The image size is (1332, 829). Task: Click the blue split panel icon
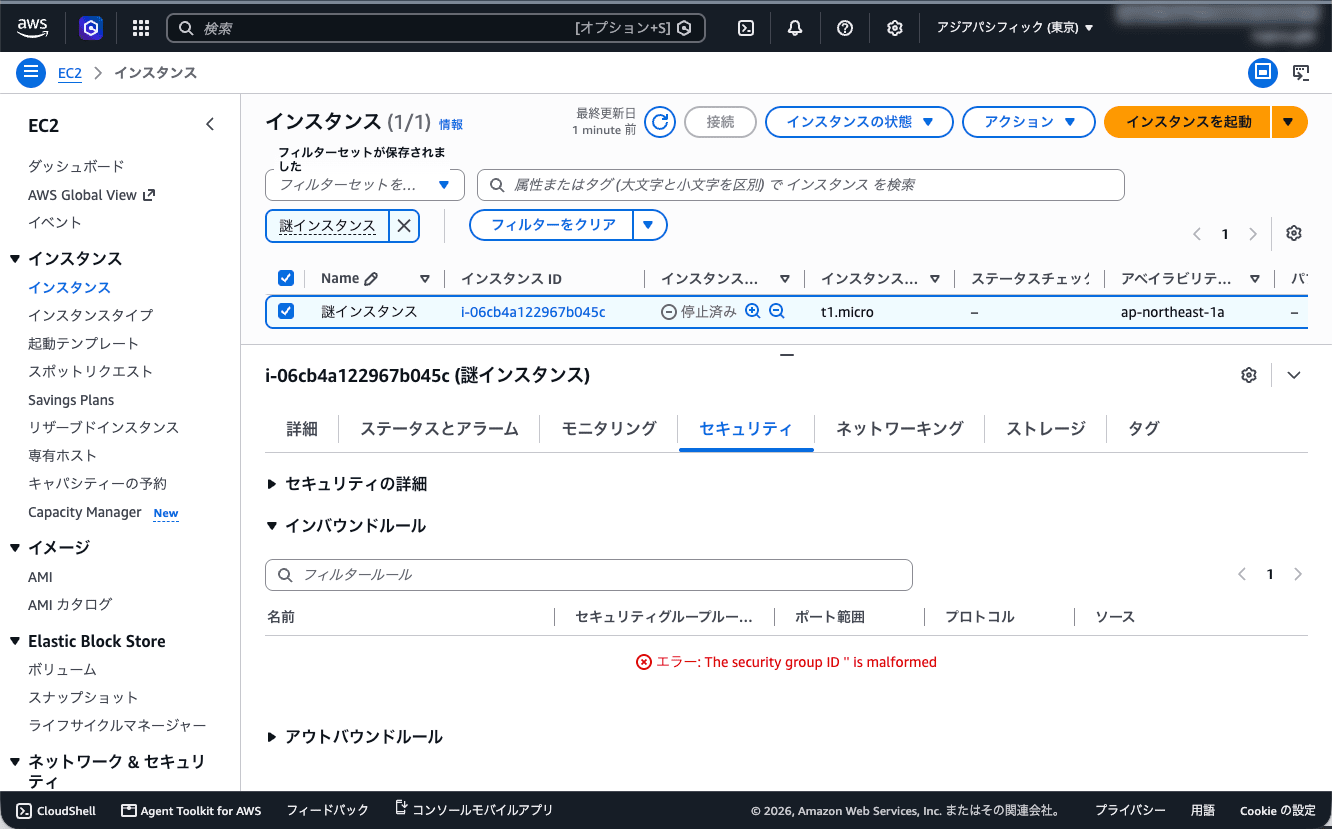(x=1263, y=72)
